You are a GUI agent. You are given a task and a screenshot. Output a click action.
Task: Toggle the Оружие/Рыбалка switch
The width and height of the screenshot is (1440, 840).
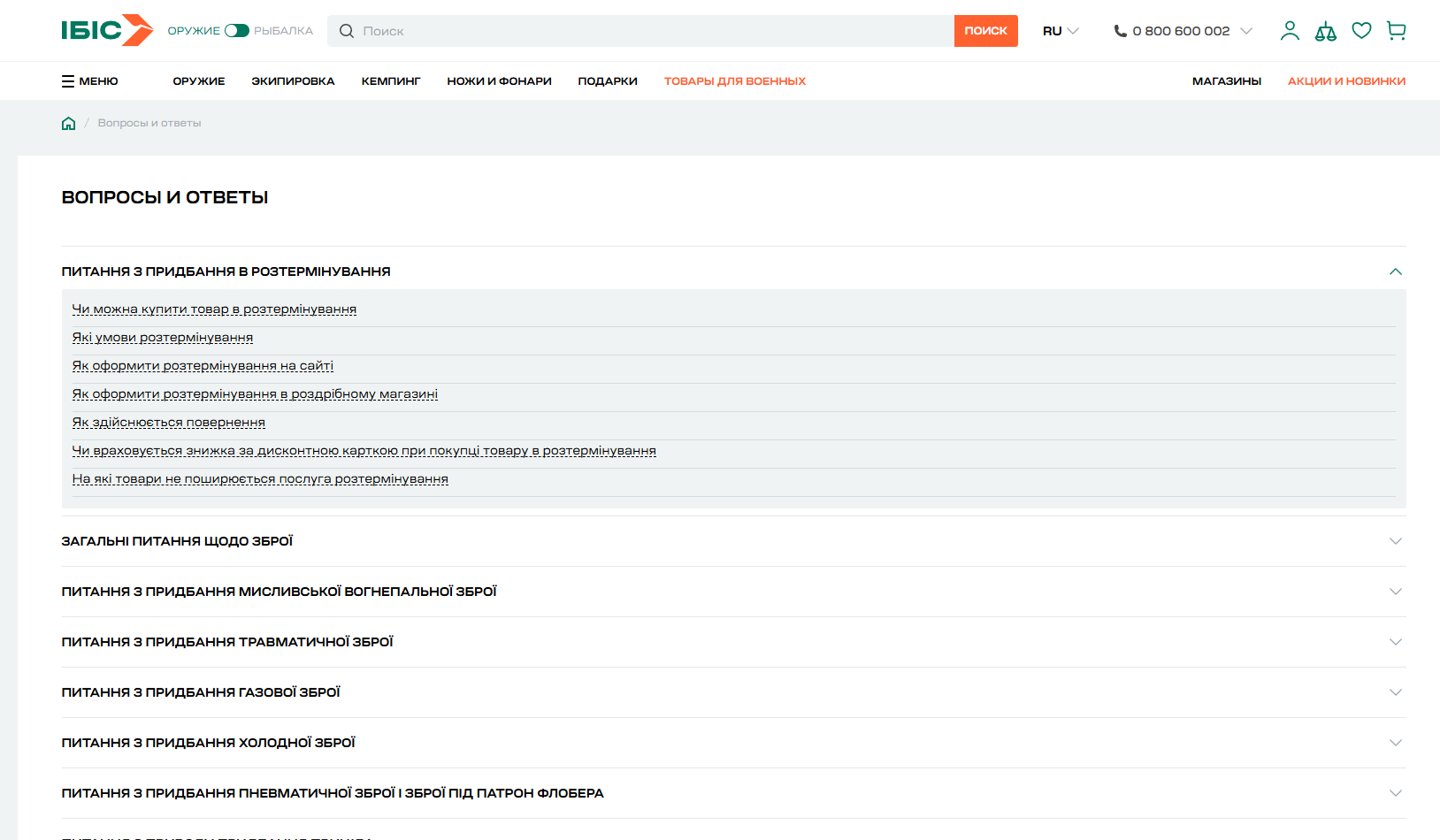[x=236, y=31]
